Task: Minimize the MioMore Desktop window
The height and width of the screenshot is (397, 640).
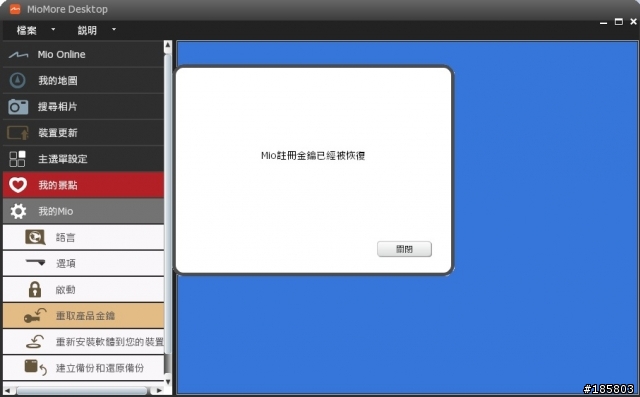Action: coord(604,22)
